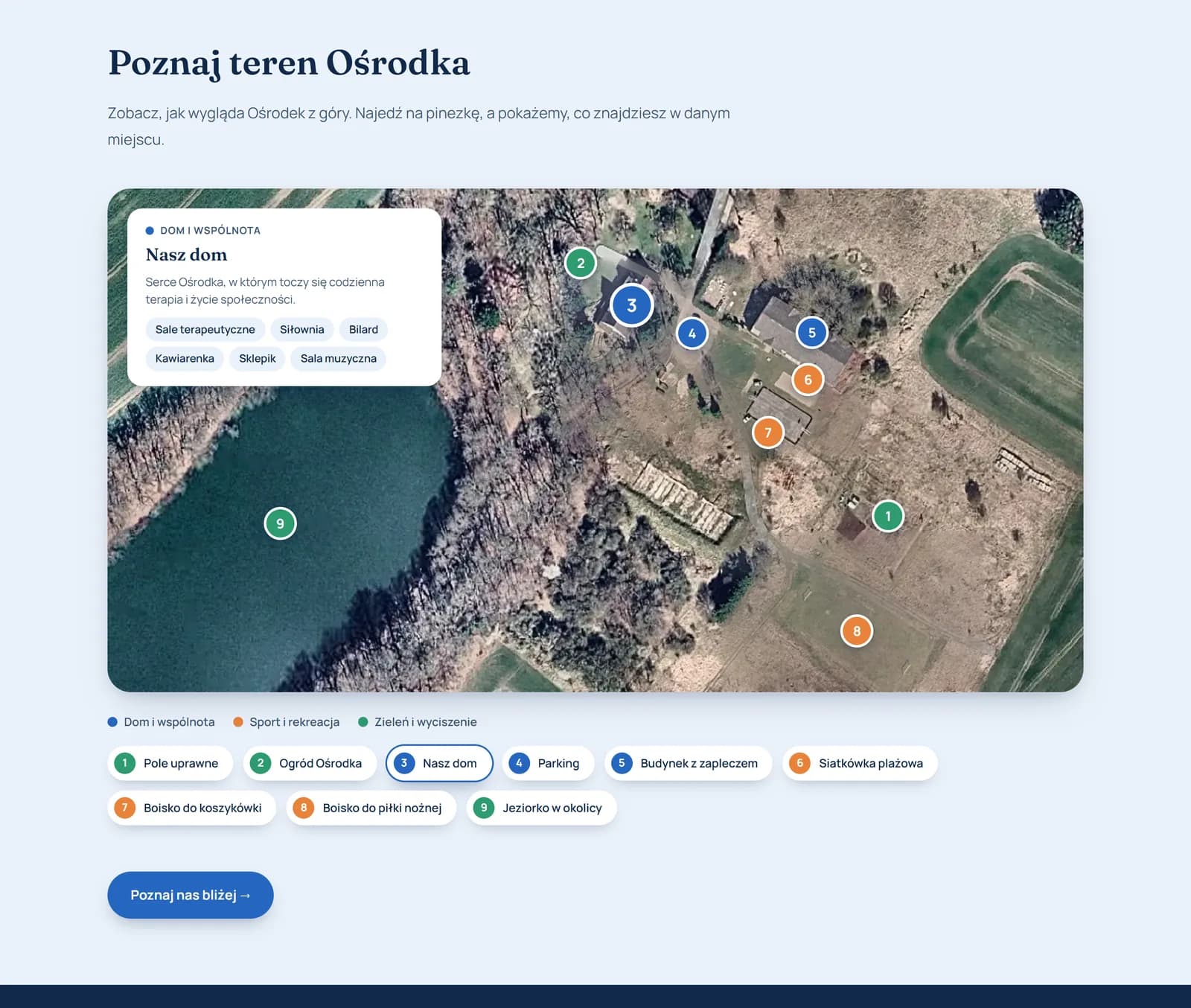
Task: Click the Siłownia tag
Action: pyautogui.click(x=302, y=330)
